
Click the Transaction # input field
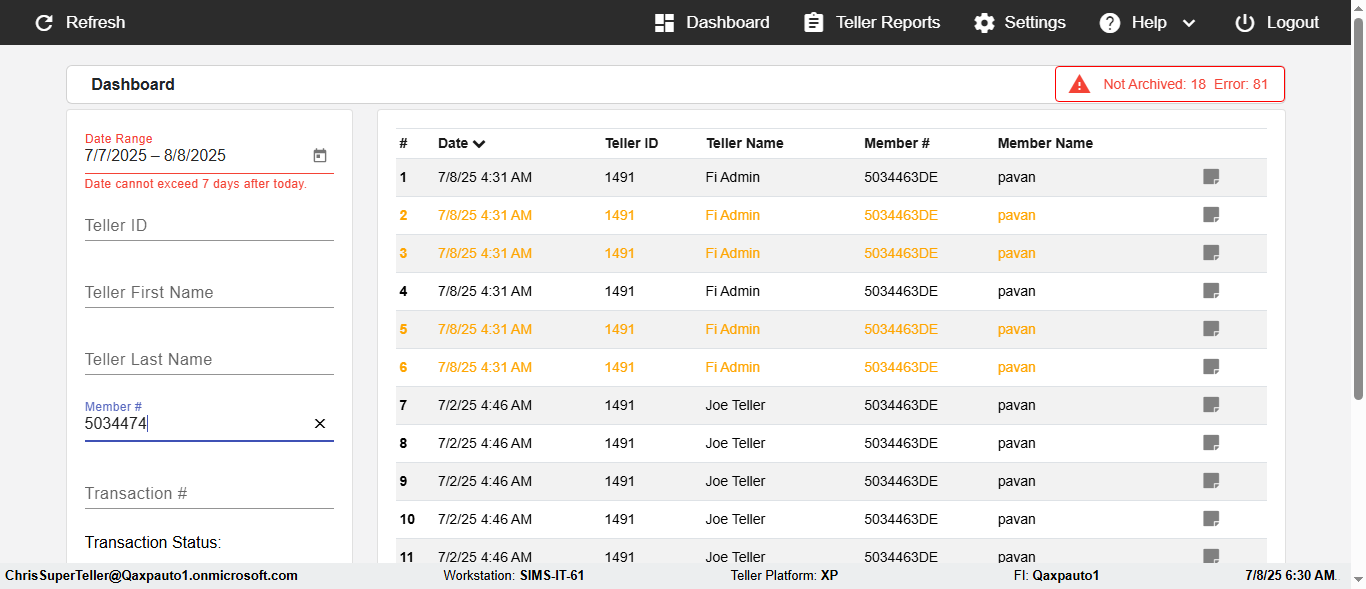[209, 494]
